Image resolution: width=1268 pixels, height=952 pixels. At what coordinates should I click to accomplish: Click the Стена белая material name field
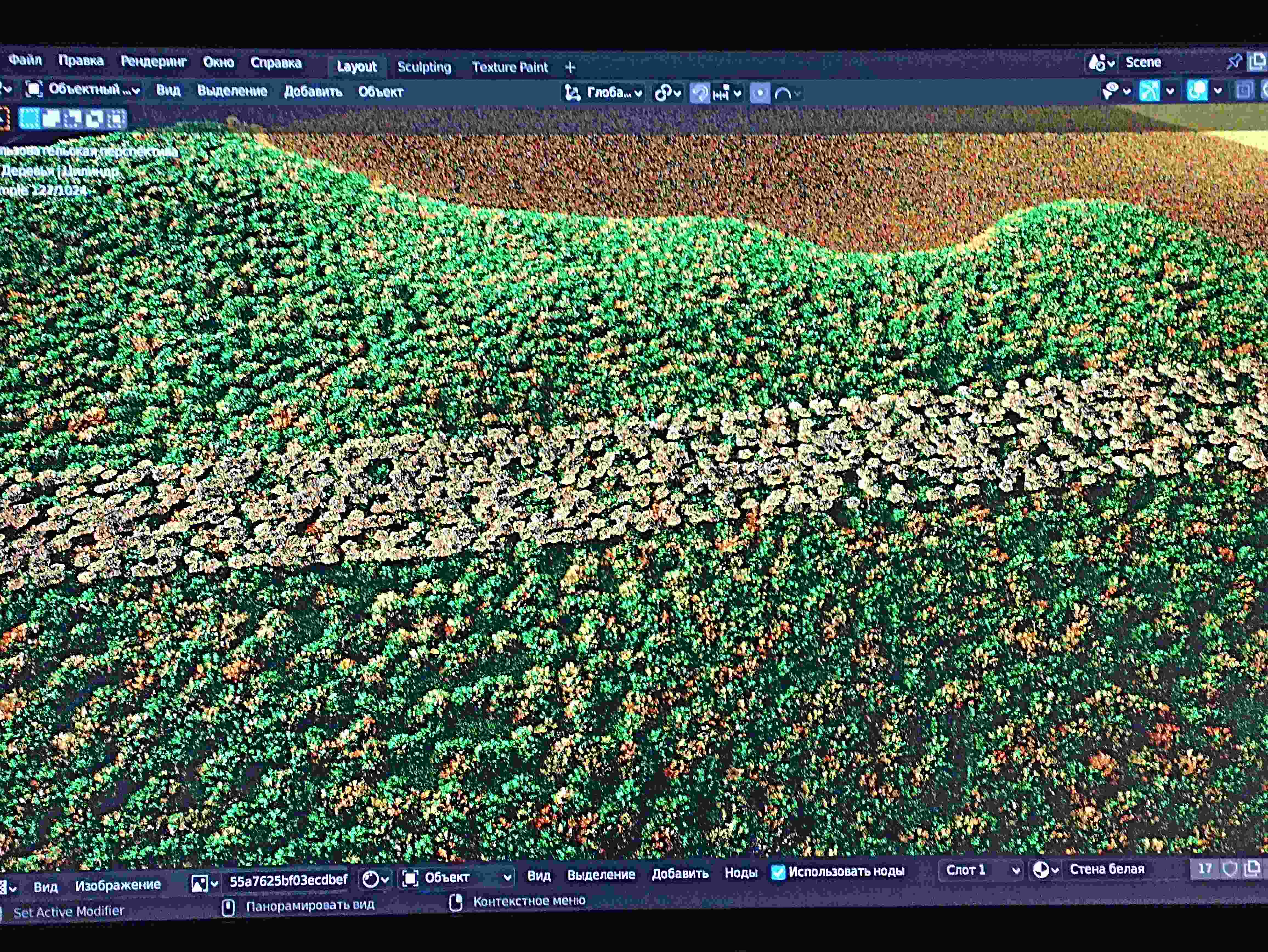(1106, 869)
